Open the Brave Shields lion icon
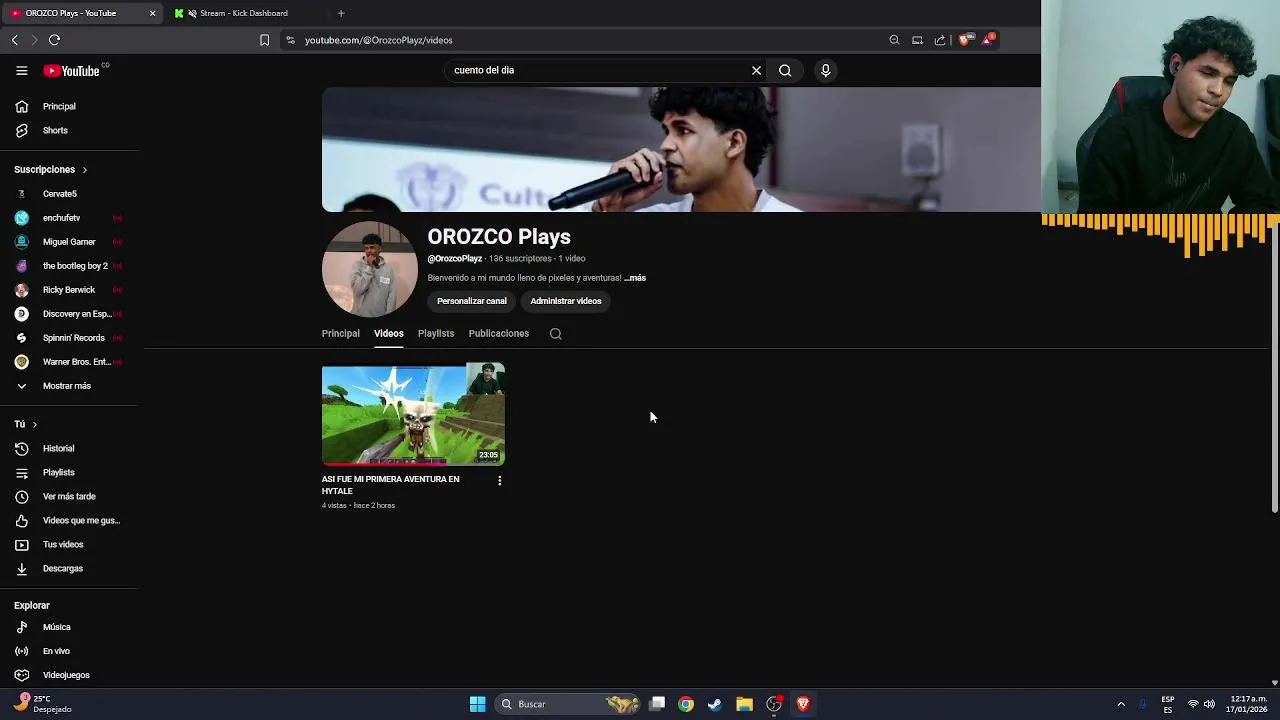Screen dimensions: 1280x720 pyautogui.click(x=964, y=40)
